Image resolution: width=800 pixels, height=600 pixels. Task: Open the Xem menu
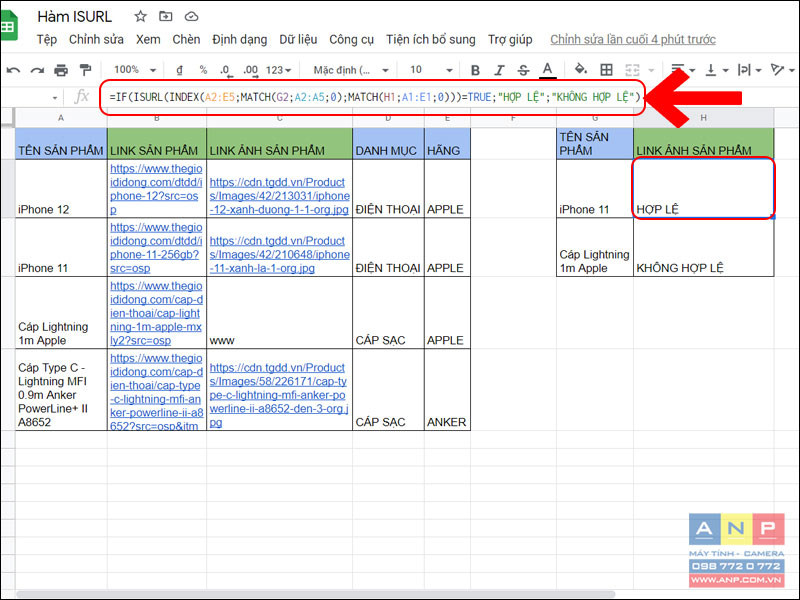click(148, 39)
